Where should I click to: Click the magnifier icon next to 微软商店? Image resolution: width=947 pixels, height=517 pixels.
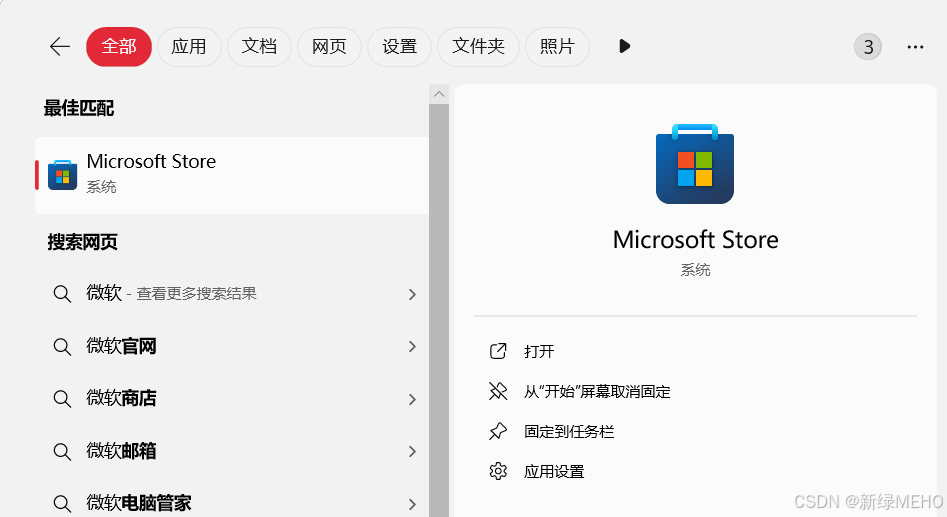coord(62,399)
